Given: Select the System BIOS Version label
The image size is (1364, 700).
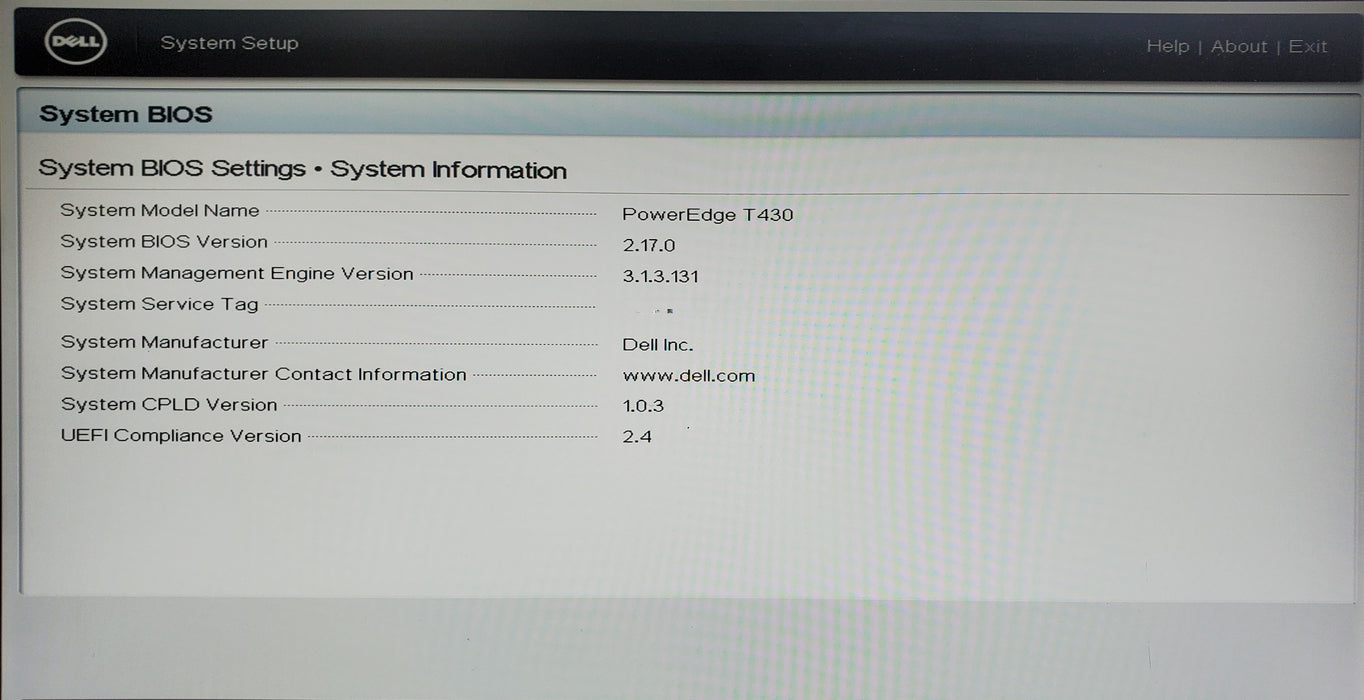Looking at the screenshot, I should click(x=164, y=242).
